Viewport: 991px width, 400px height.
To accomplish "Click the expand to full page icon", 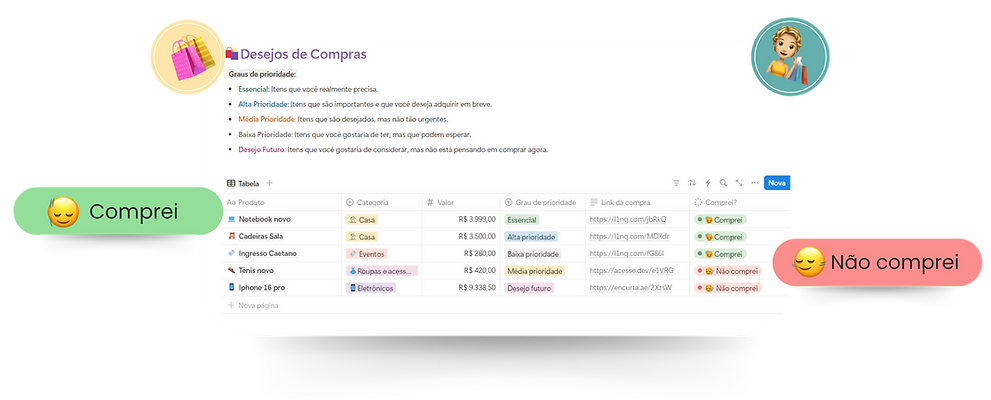I will (739, 184).
